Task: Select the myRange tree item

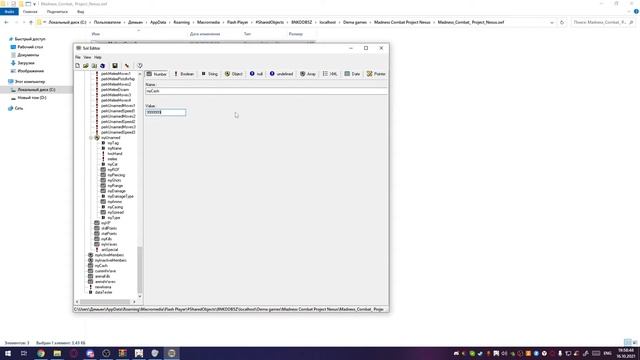Action: [x=115, y=186]
